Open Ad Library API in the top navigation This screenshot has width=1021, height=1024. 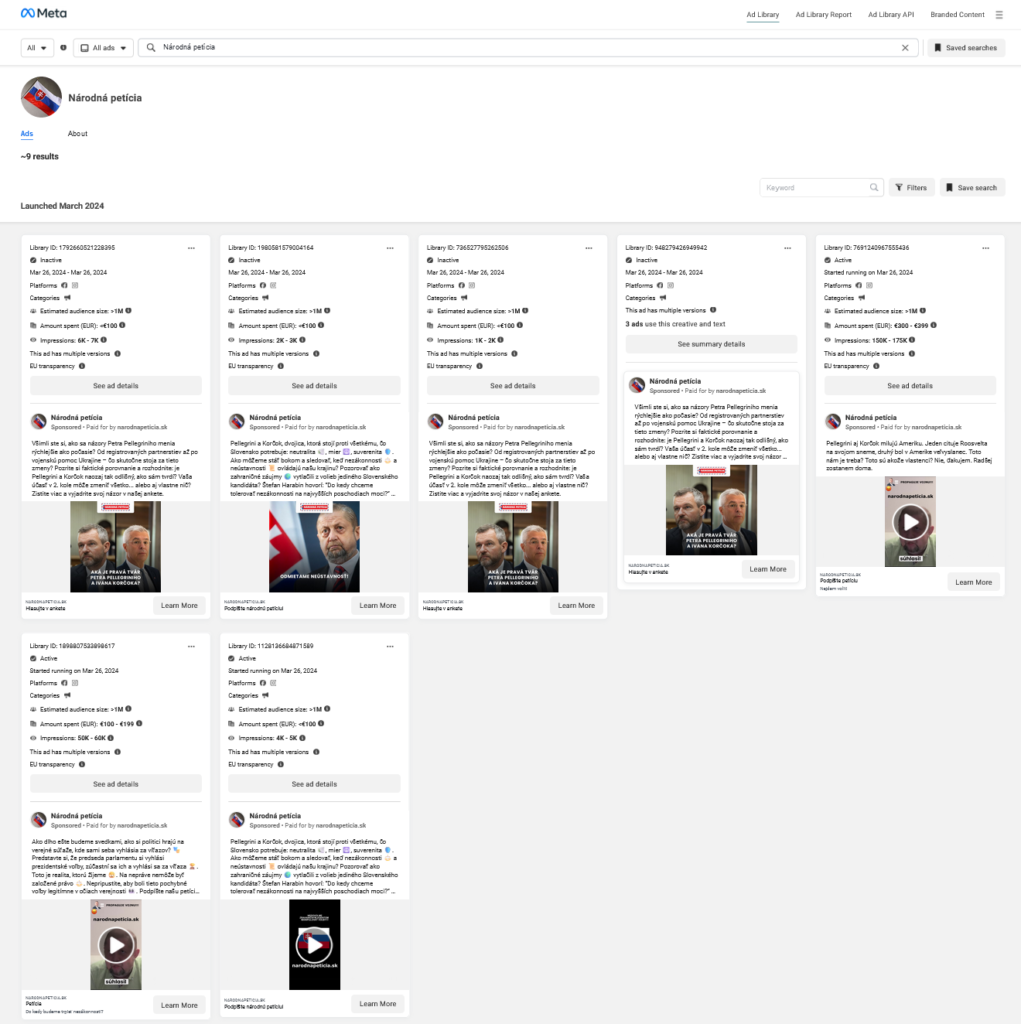(891, 14)
